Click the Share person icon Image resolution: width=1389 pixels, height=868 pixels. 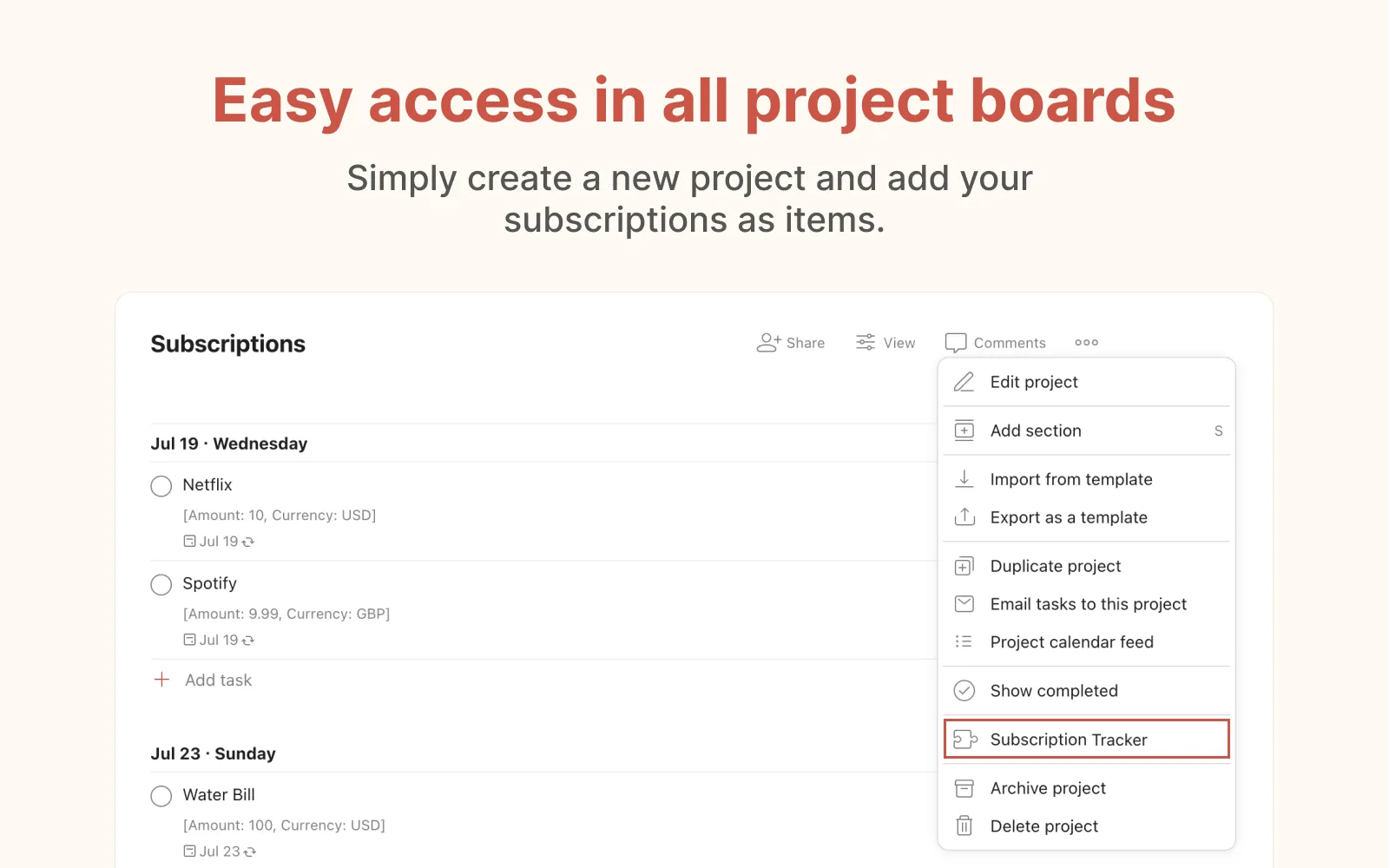pyautogui.click(x=768, y=343)
